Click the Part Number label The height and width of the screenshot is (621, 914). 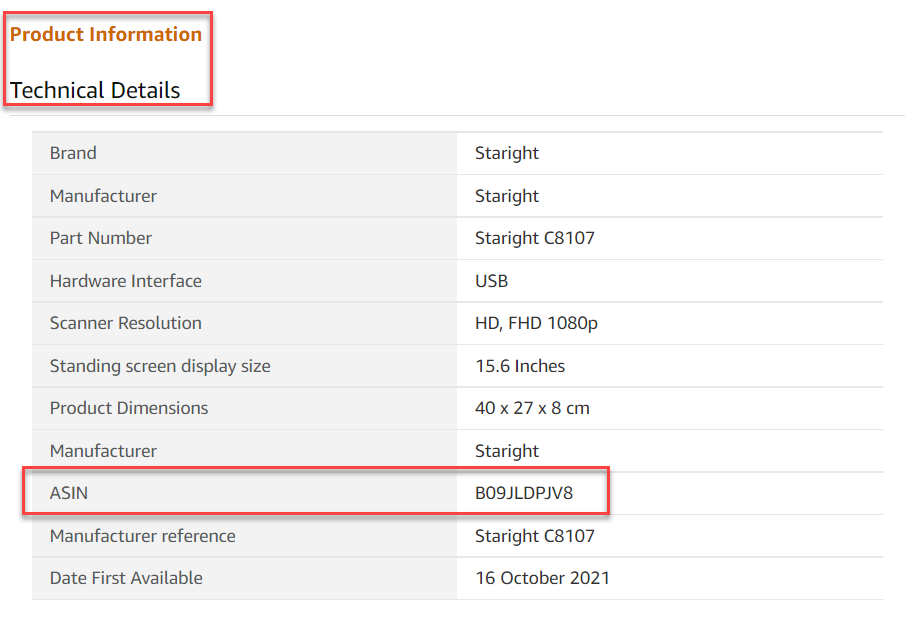[x=100, y=238]
